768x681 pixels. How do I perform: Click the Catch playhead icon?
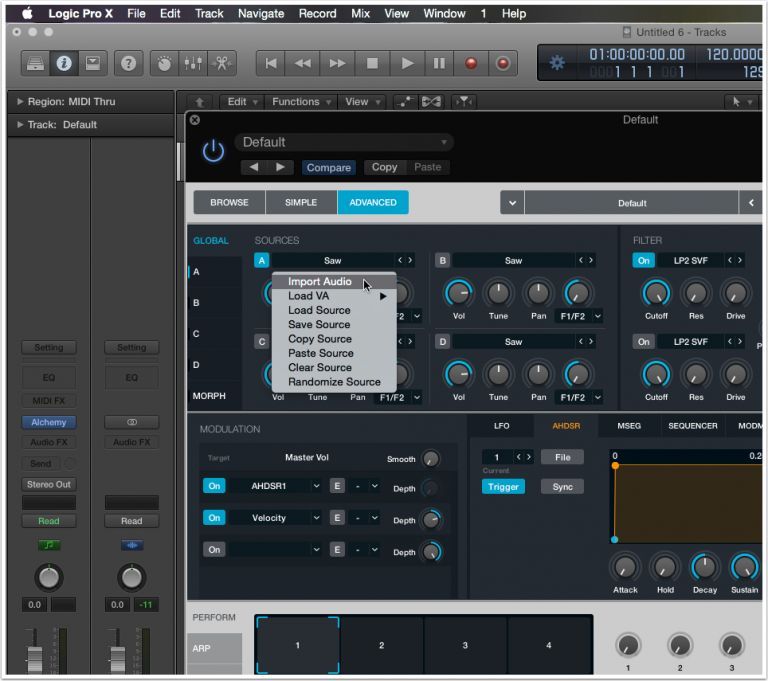click(x=463, y=102)
